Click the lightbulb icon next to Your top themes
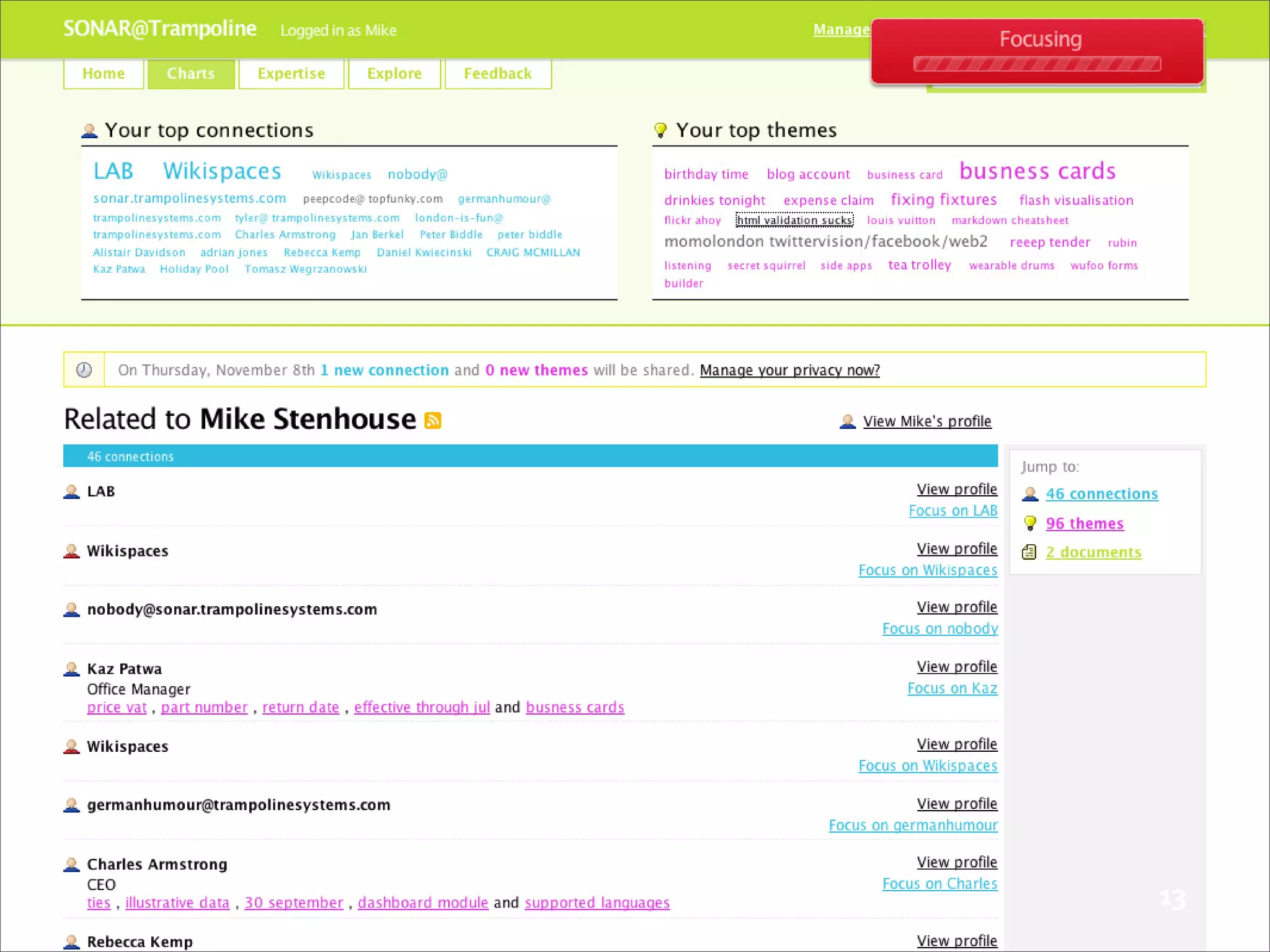This screenshot has width=1270, height=952. [x=660, y=130]
